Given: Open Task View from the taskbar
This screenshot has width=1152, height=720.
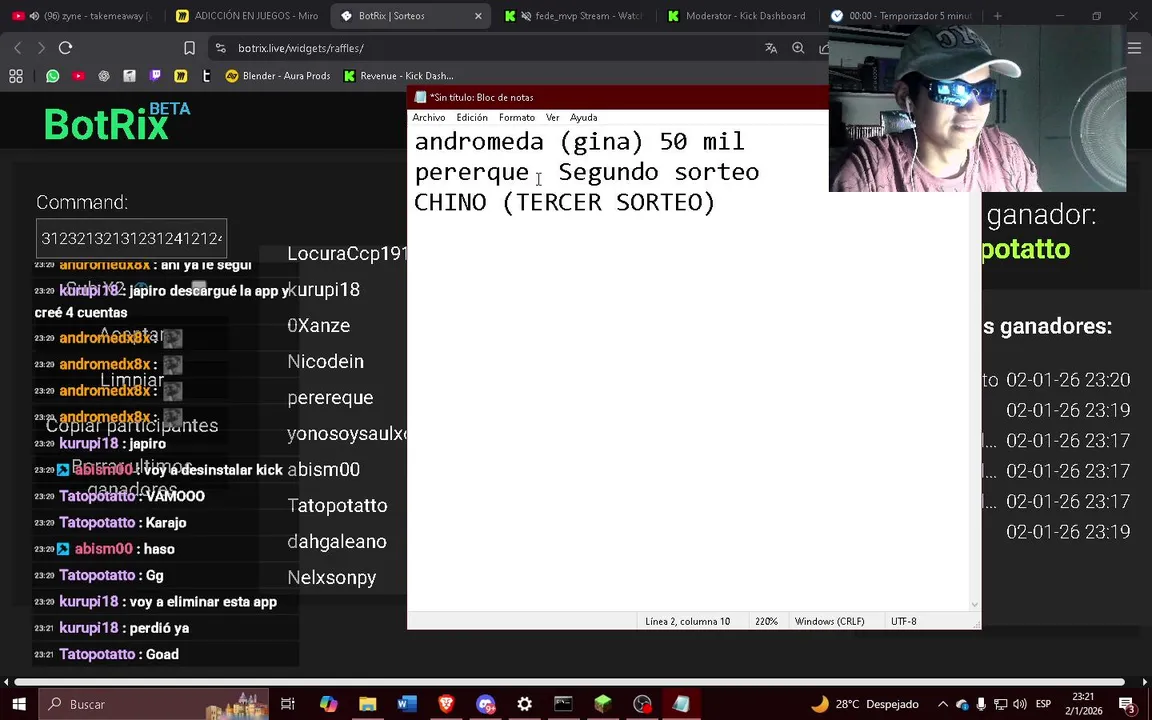Looking at the screenshot, I should coord(287,704).
